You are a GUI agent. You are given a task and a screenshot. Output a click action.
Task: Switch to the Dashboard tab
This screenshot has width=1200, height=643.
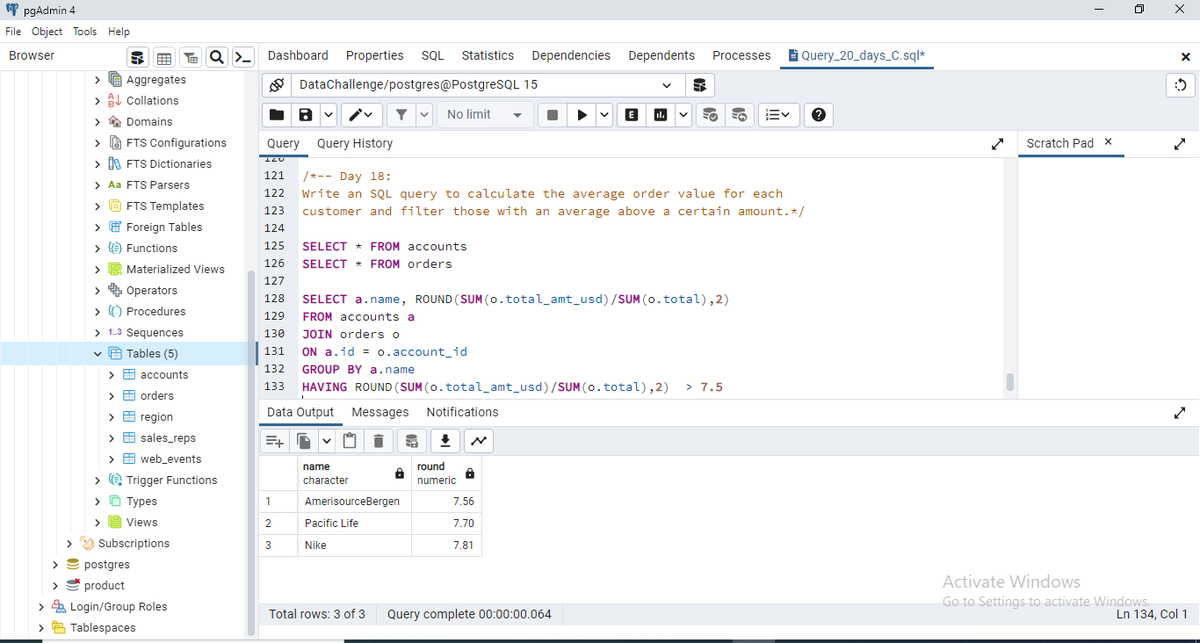point(298,56)
